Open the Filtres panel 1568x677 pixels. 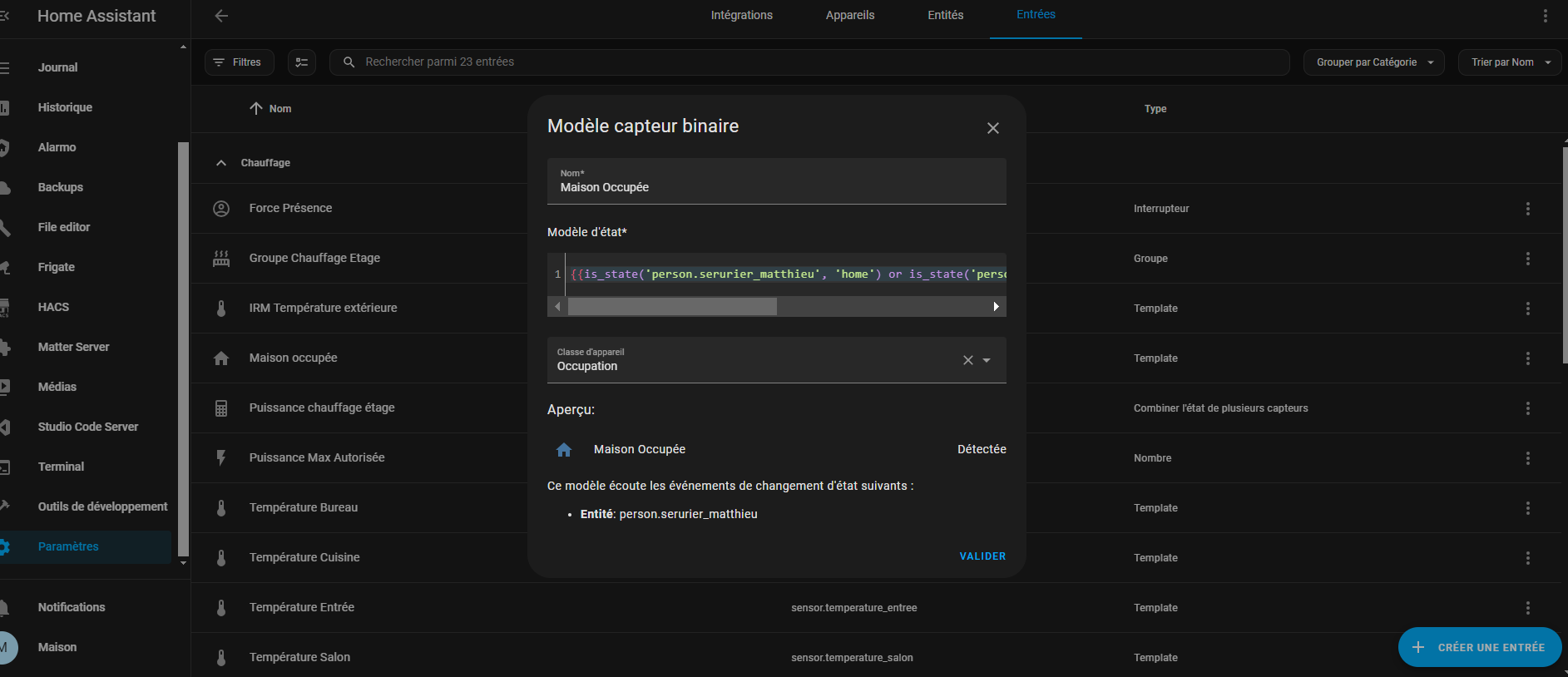[239, 62]
